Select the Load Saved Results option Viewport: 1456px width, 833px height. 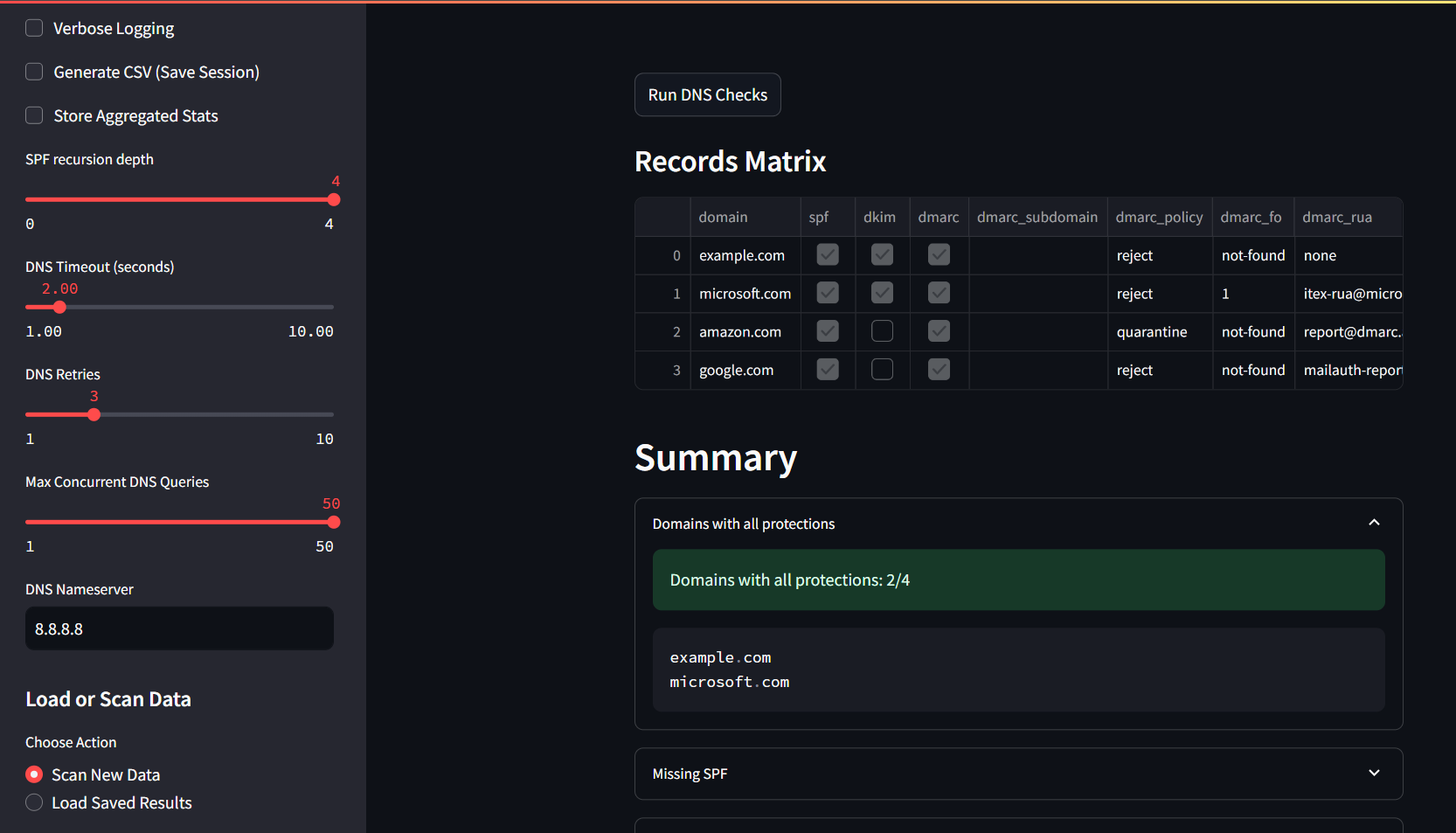[35, 802]
